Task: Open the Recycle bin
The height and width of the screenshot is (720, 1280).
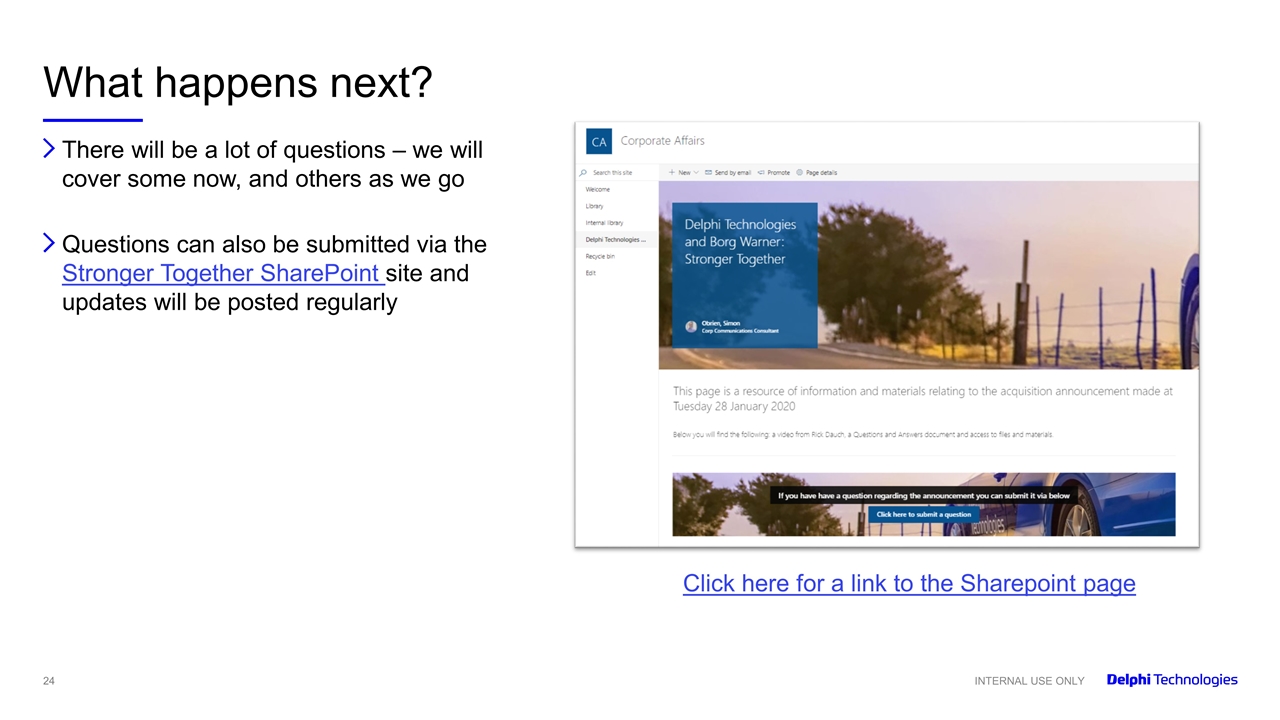Action: (600, 257)
